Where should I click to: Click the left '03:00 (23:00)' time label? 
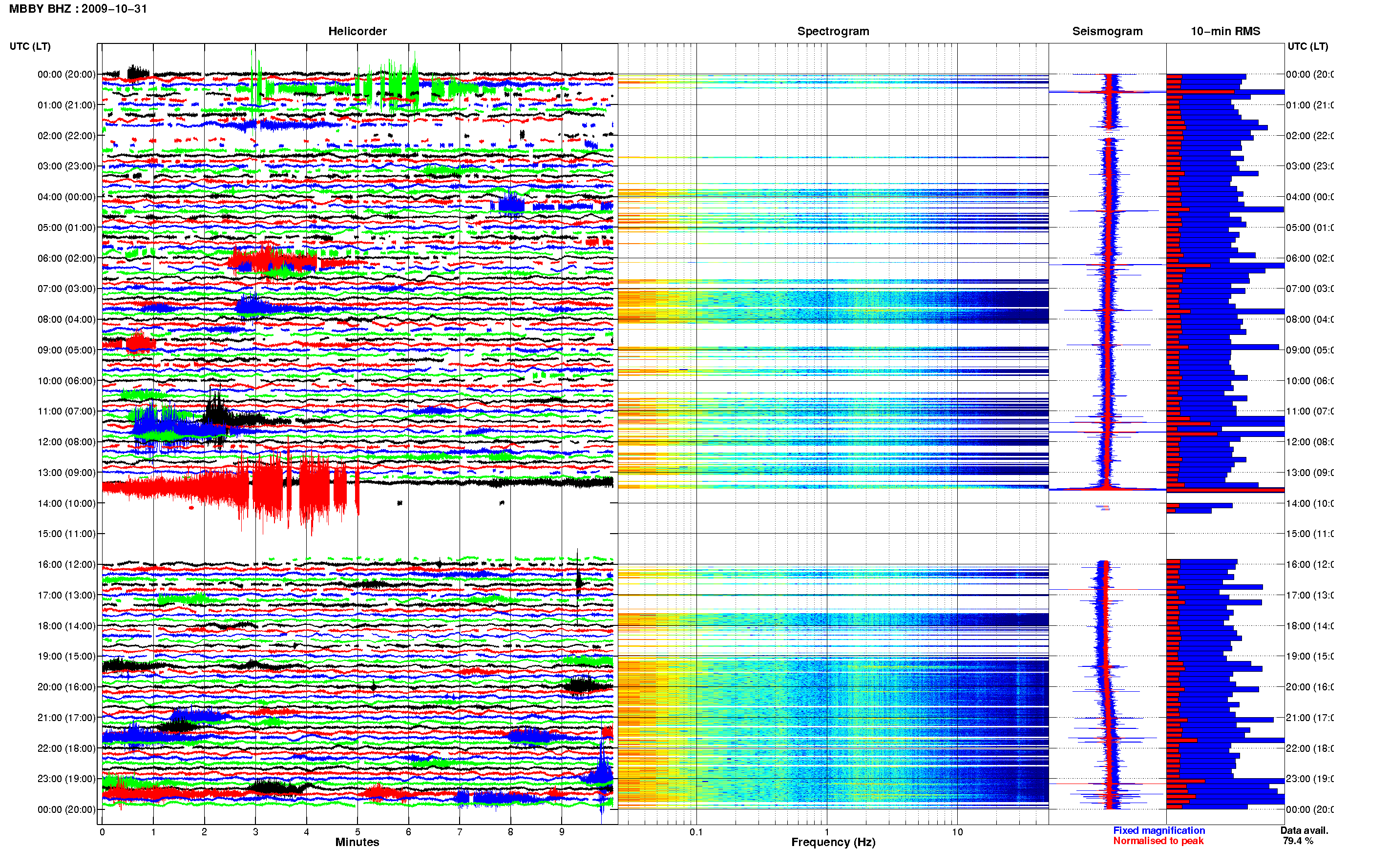[66, 166]
